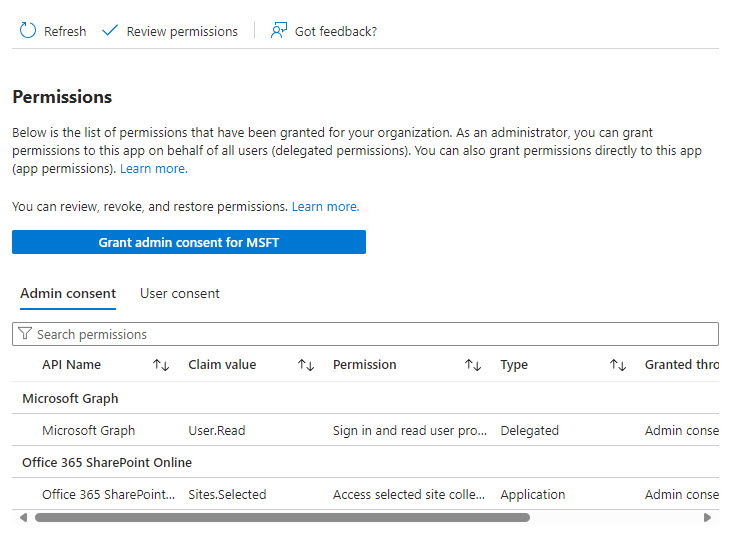Select the Microsoft Graph group header row
The height and width of the screenshot is (536, 730).
pos(365,398)
